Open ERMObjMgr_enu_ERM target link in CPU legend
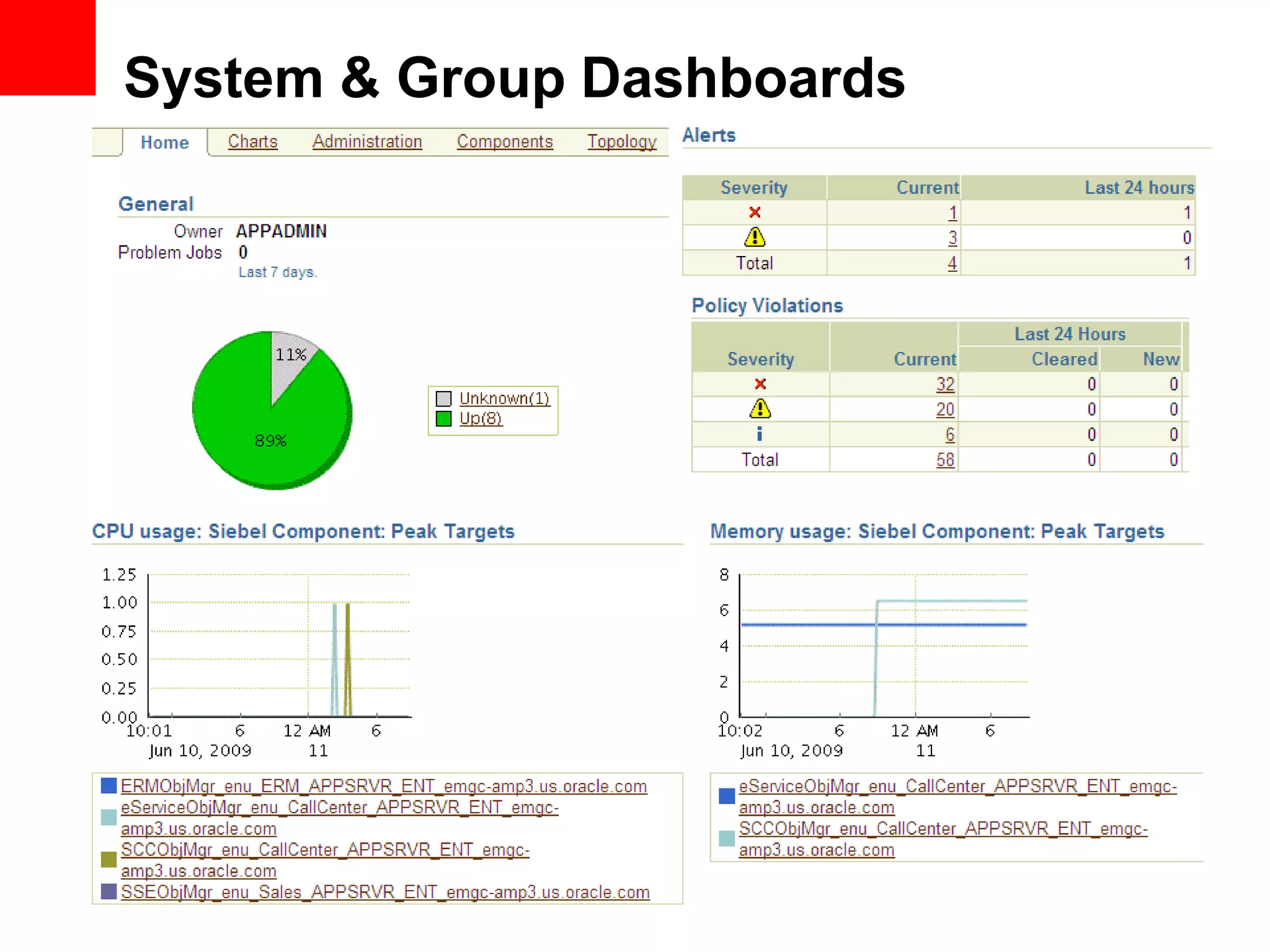The width and height of the screenshot is (1270, 952). coord(384,786)
